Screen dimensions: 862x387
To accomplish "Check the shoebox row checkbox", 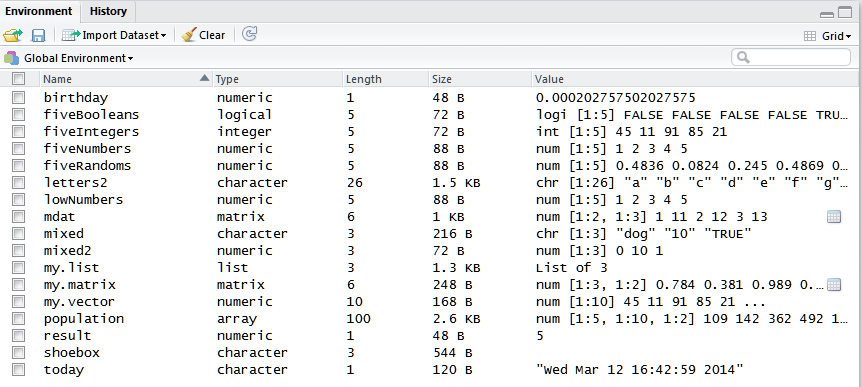I will [x=18, y=352].
